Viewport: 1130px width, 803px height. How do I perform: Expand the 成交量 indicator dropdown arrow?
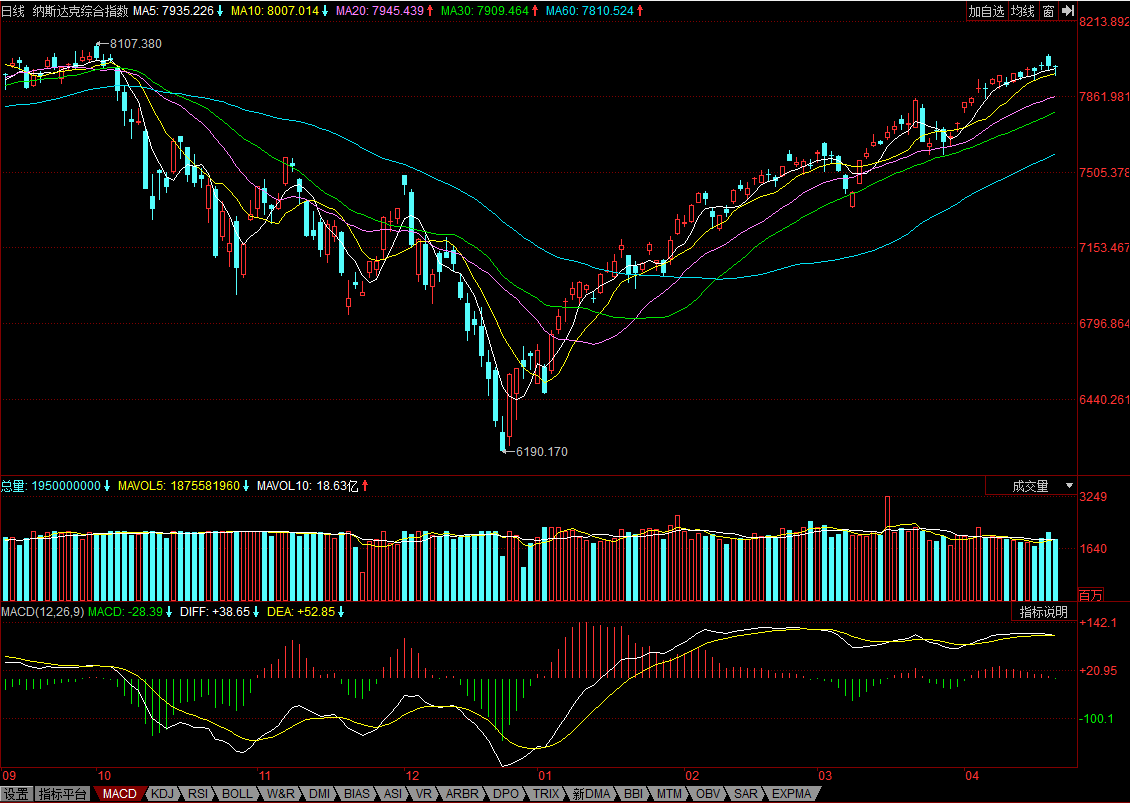click(x=1069, y=487)
